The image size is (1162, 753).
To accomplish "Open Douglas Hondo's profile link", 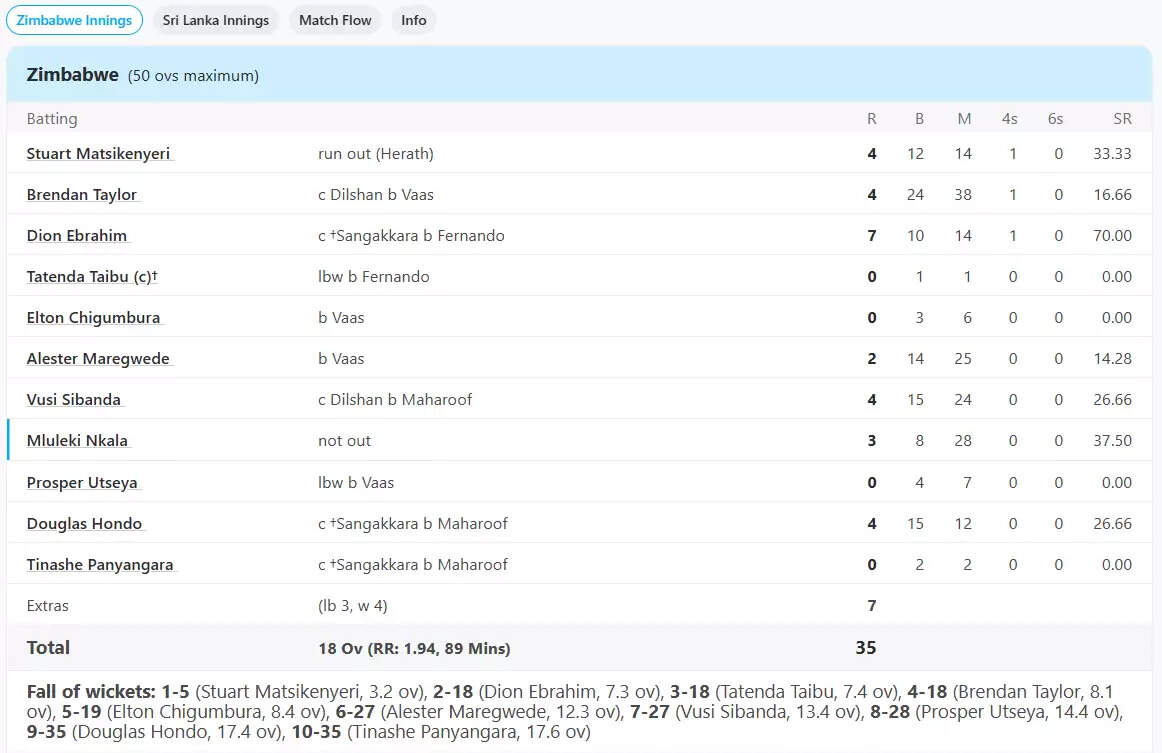I will point(84,524).
